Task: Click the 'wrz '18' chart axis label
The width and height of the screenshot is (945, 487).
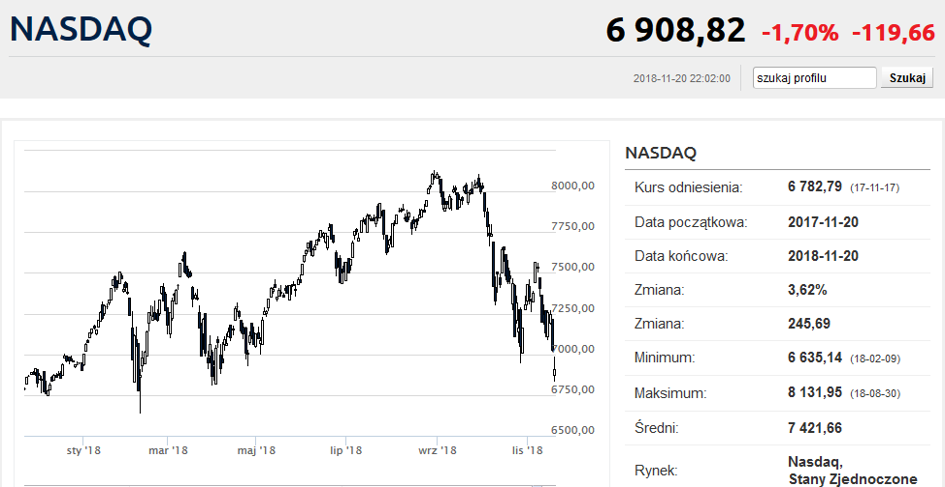Action: point(437,451)
